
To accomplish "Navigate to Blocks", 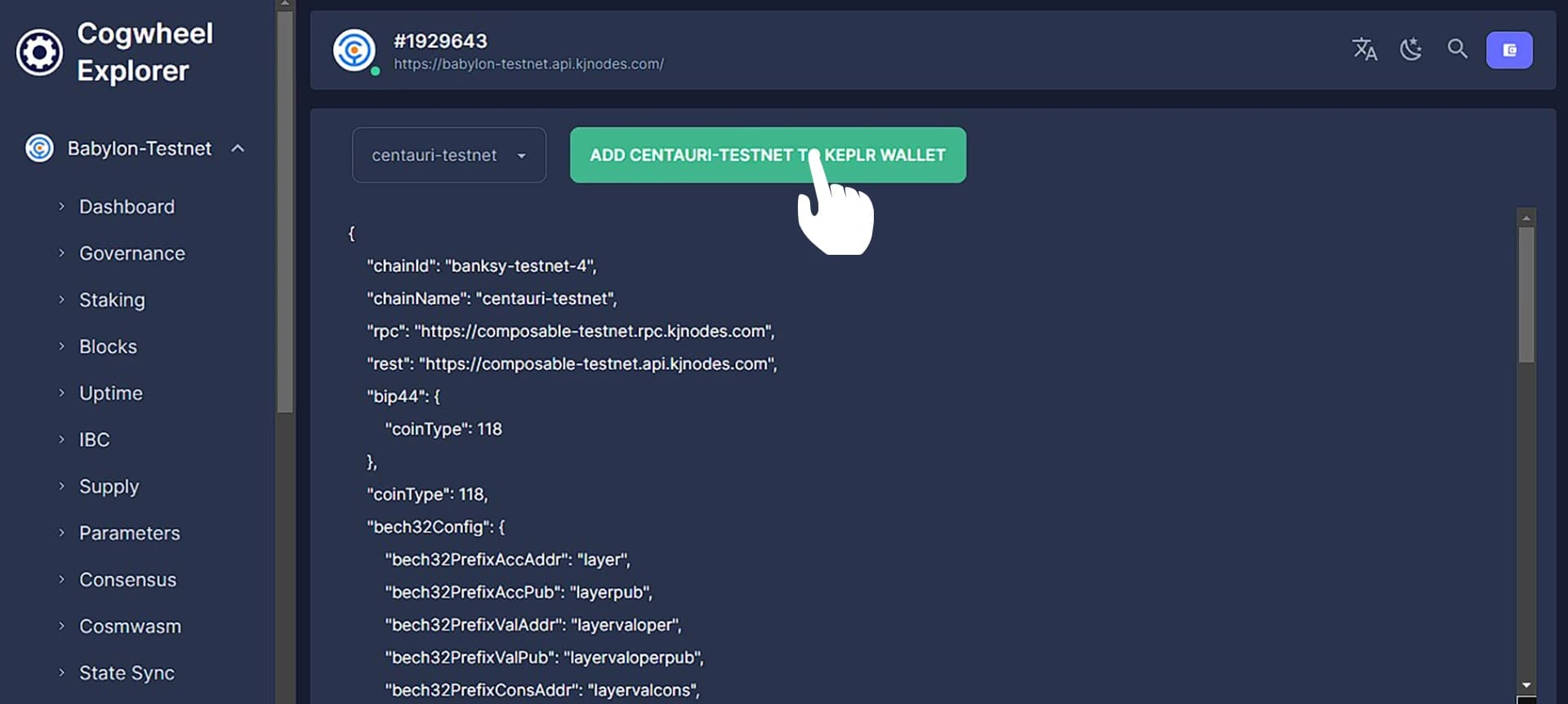I will click(108, 346).
